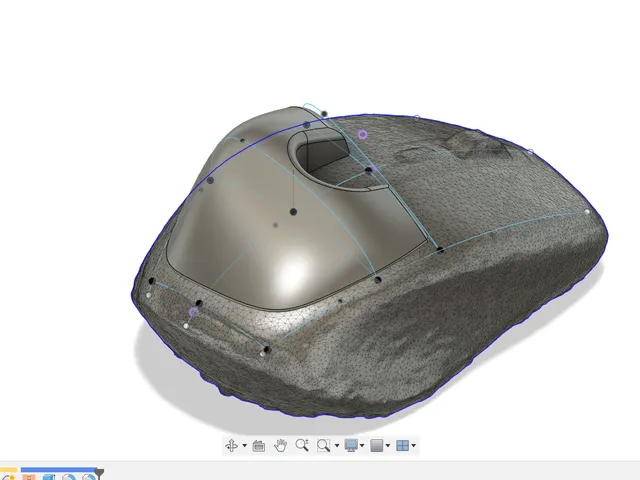This screenshot has height=480, width=640.
Task: Select the last circular feature before marker
Action: pos(89,477)
